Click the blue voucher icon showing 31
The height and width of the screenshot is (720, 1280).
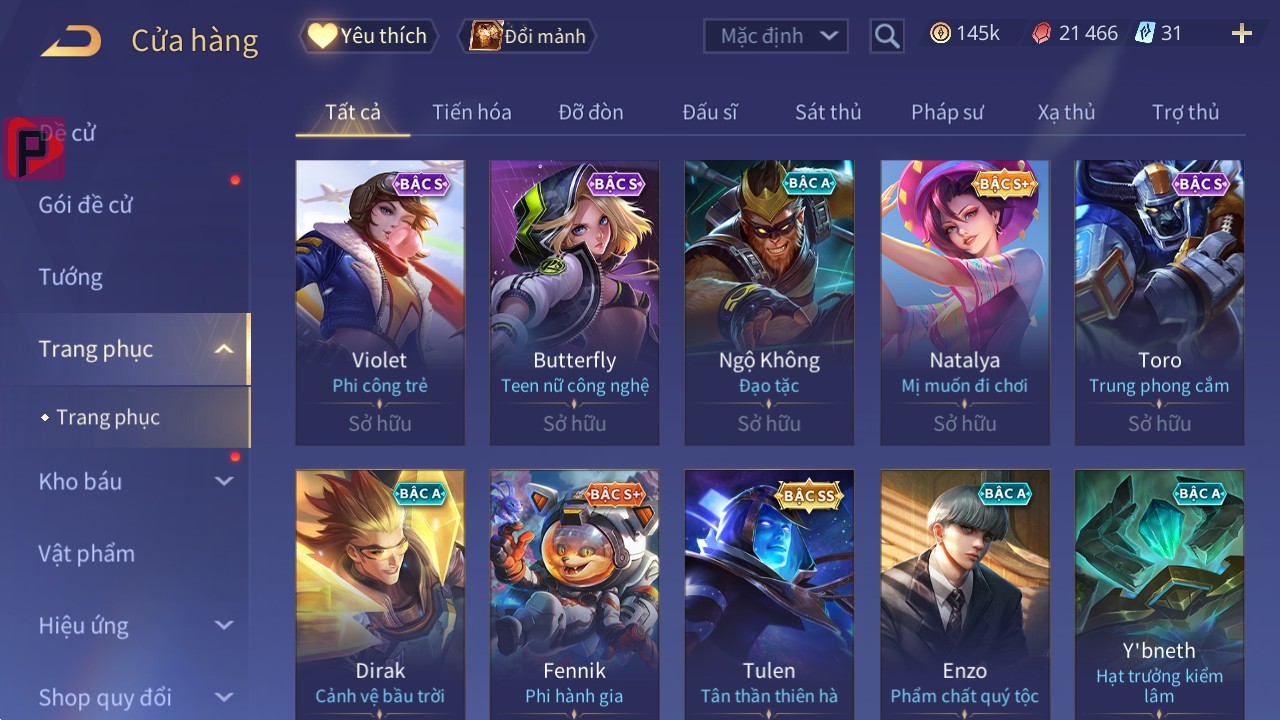point(1144,33)
